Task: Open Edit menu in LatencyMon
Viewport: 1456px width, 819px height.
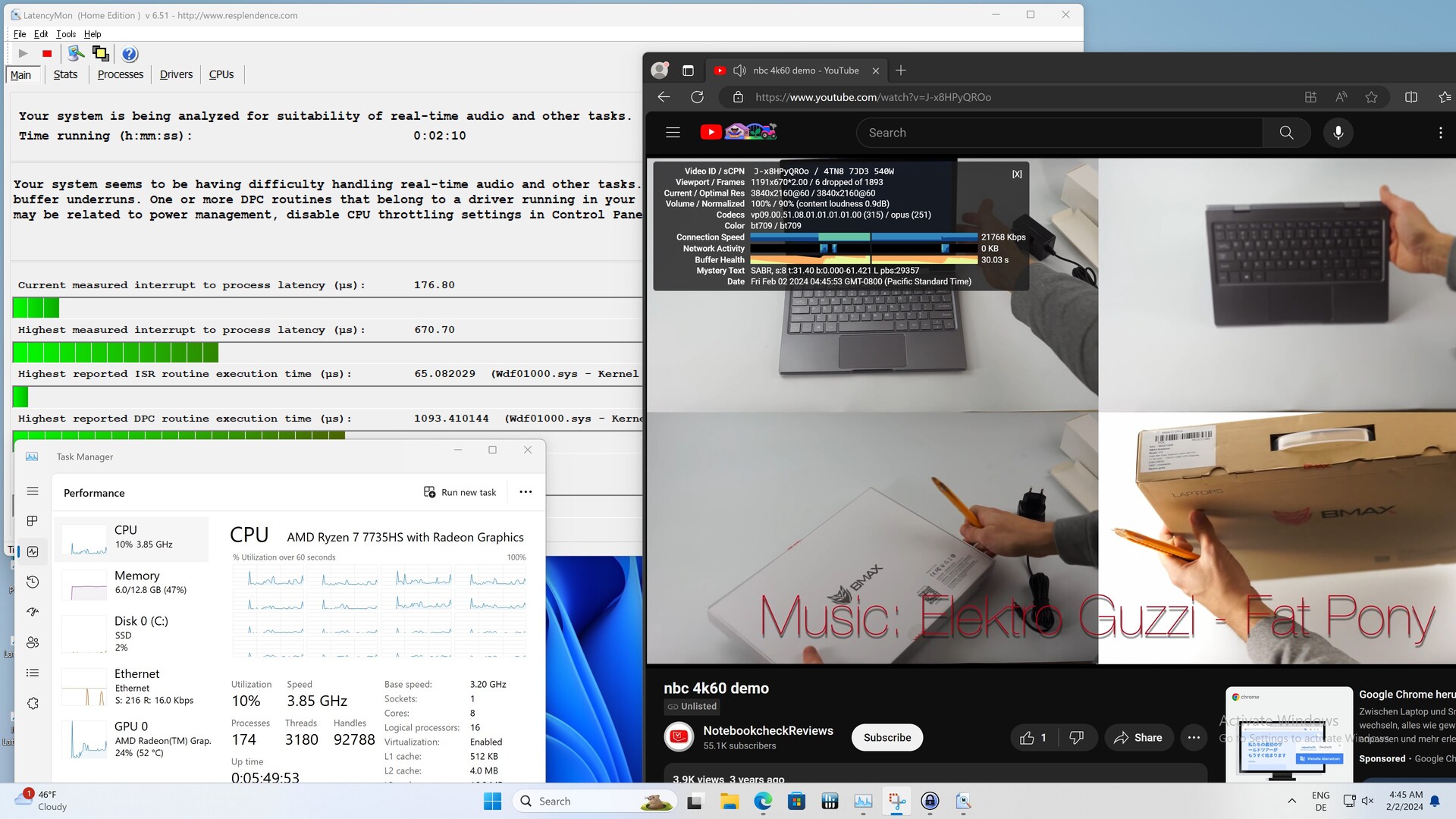Action: click(41, 34)
